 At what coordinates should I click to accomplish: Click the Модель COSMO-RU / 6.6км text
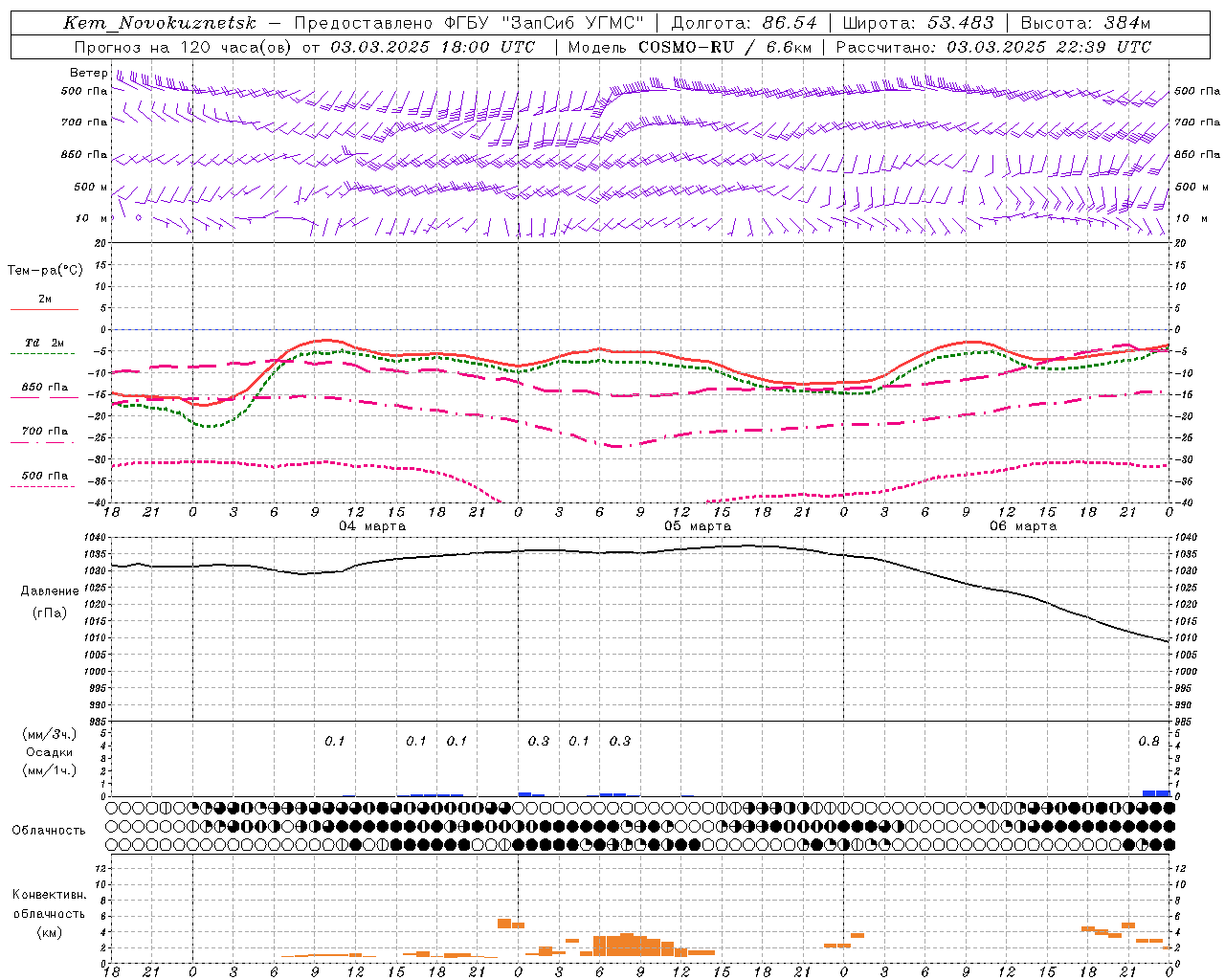pos(689,47)
